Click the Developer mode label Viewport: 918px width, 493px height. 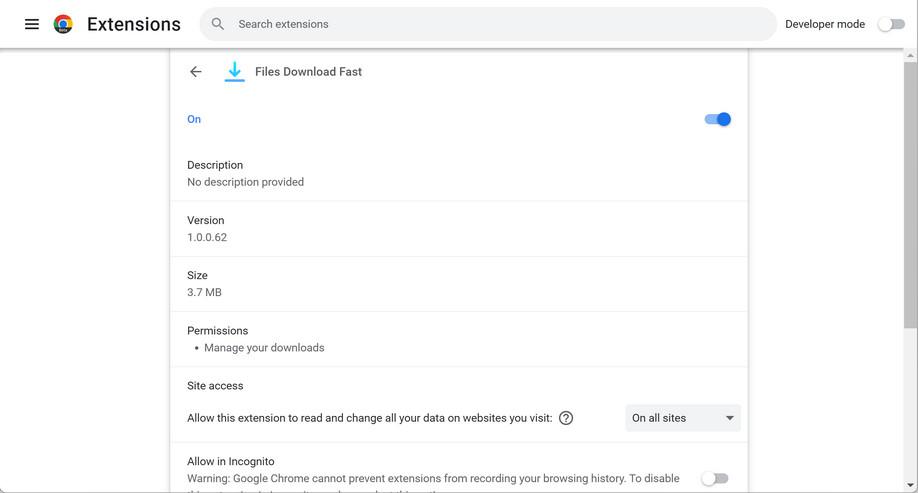pyautogui.click(x=825, y=24)
